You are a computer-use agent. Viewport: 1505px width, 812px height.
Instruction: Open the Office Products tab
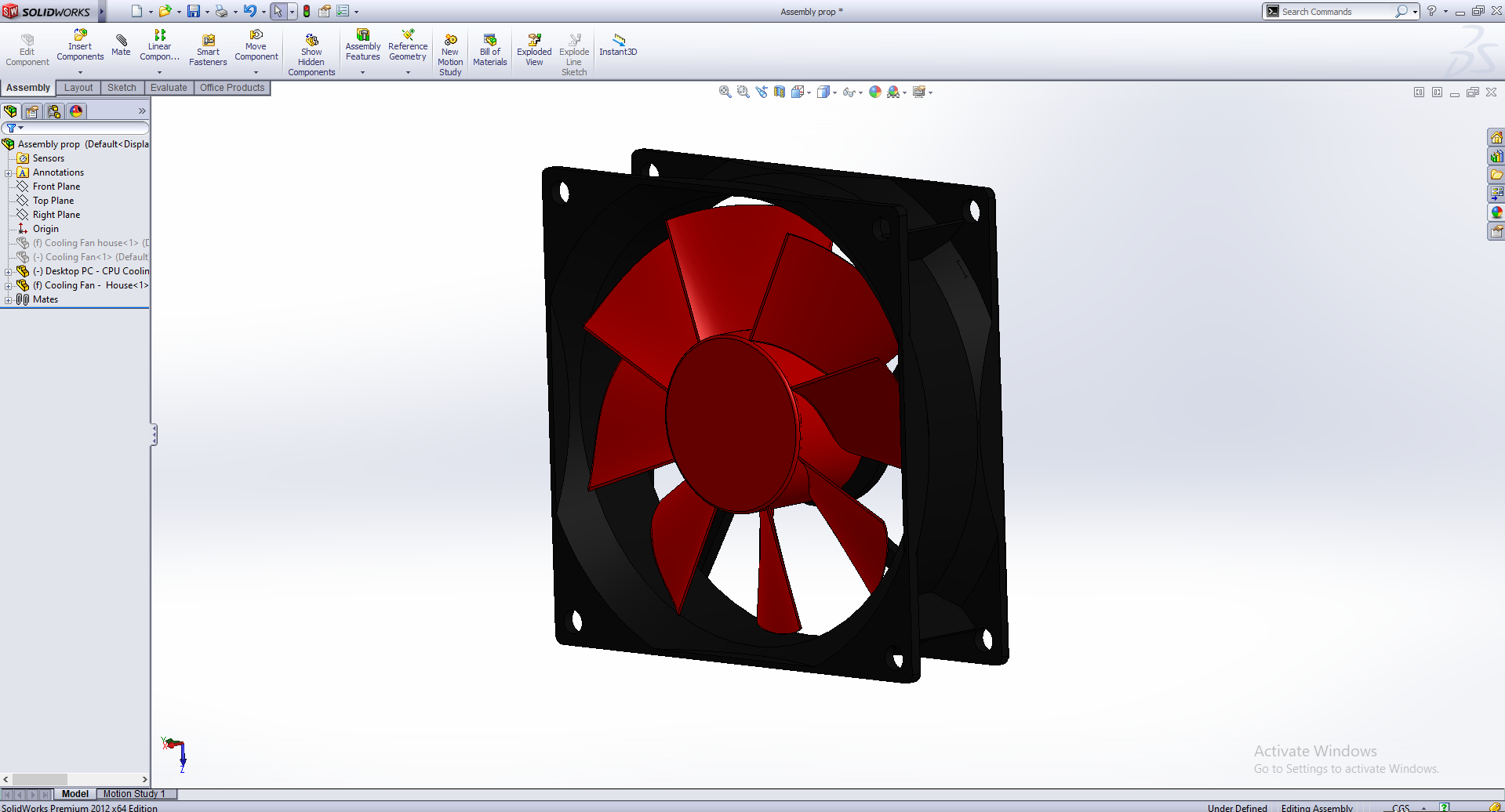click(x=232, y=88)
